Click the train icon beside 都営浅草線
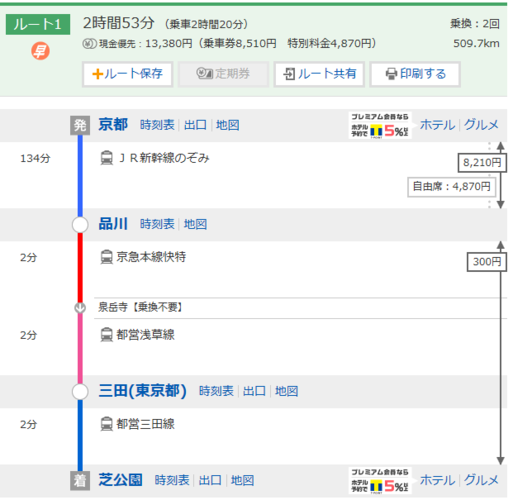Image resolution: width=513 pixels, height=500 pixels. click(107, 335)
